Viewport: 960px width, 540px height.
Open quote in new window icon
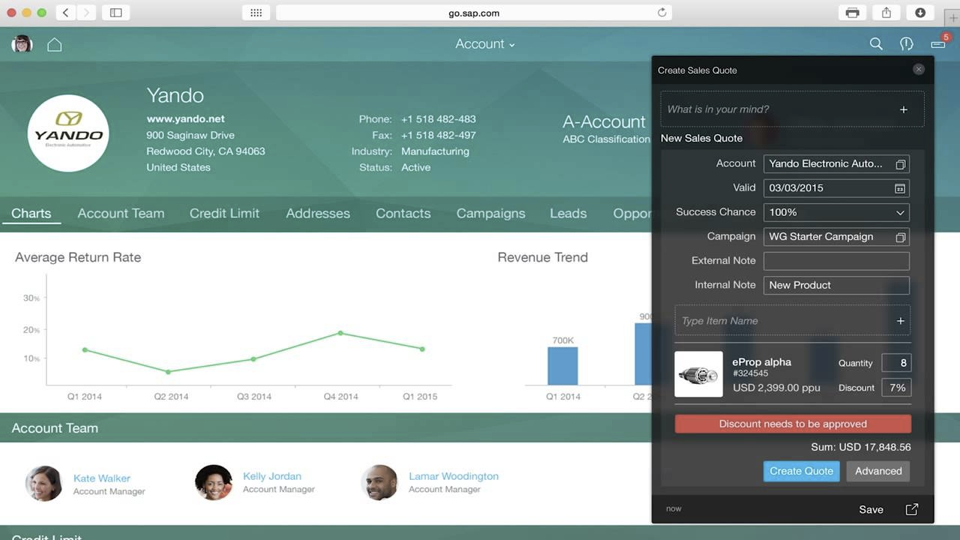click(x=912, y=509)
